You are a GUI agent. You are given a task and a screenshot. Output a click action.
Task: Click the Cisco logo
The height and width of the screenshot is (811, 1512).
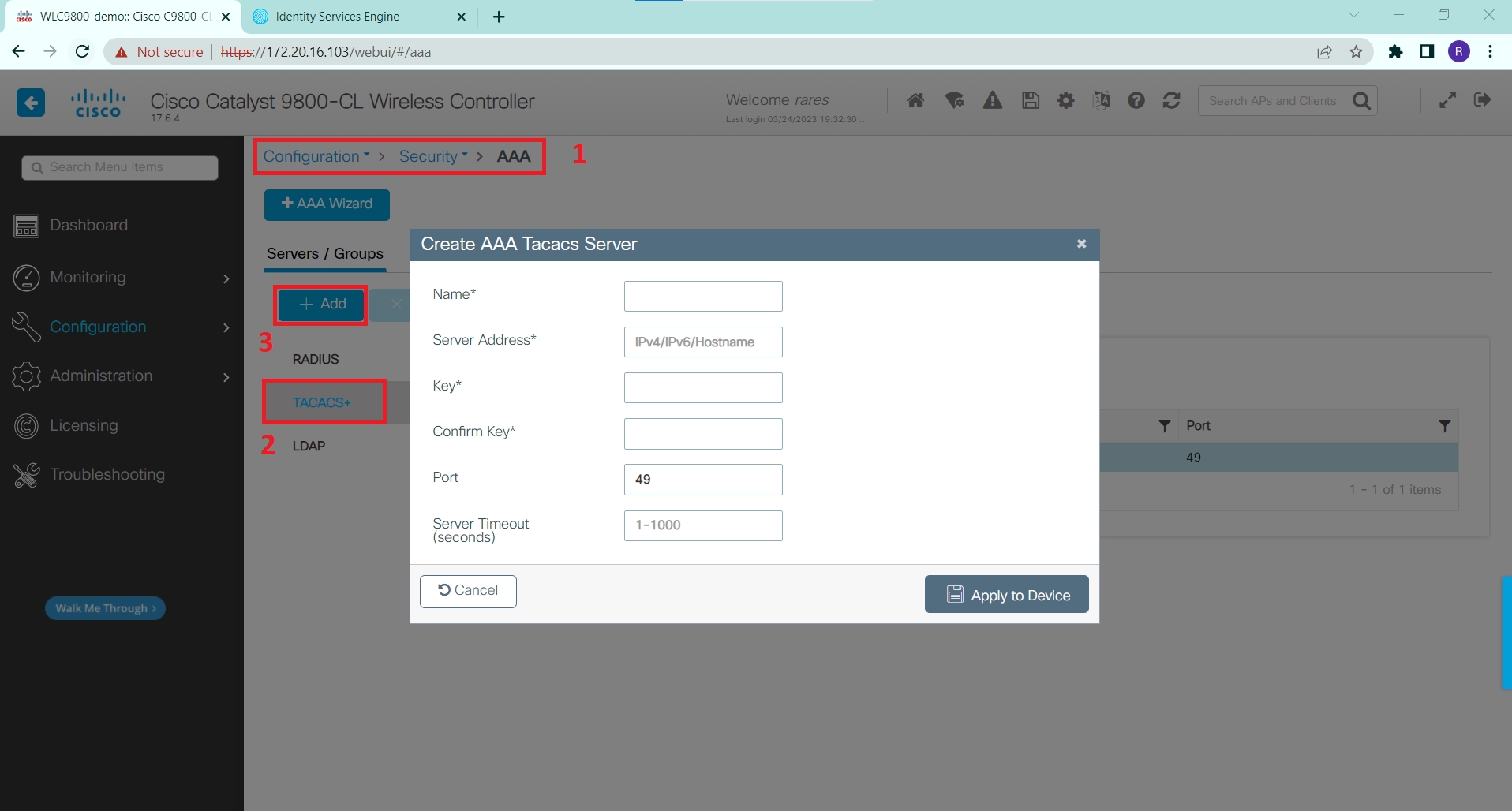pyautogui.click(x=98, y=103)
